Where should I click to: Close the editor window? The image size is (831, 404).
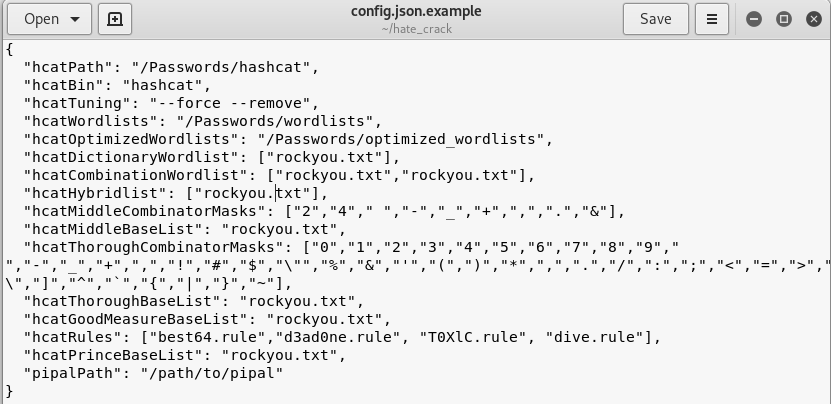click(x=813, y=19)
